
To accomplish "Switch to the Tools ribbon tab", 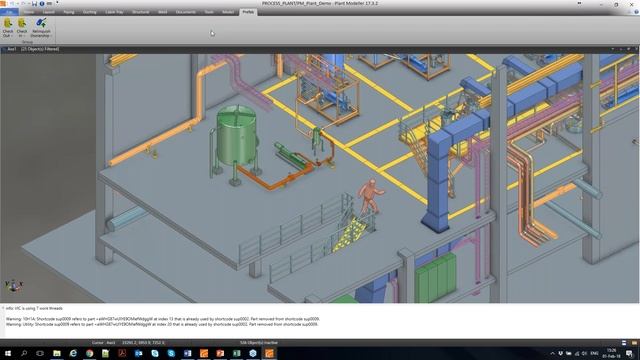I will (x=209, y=12).
